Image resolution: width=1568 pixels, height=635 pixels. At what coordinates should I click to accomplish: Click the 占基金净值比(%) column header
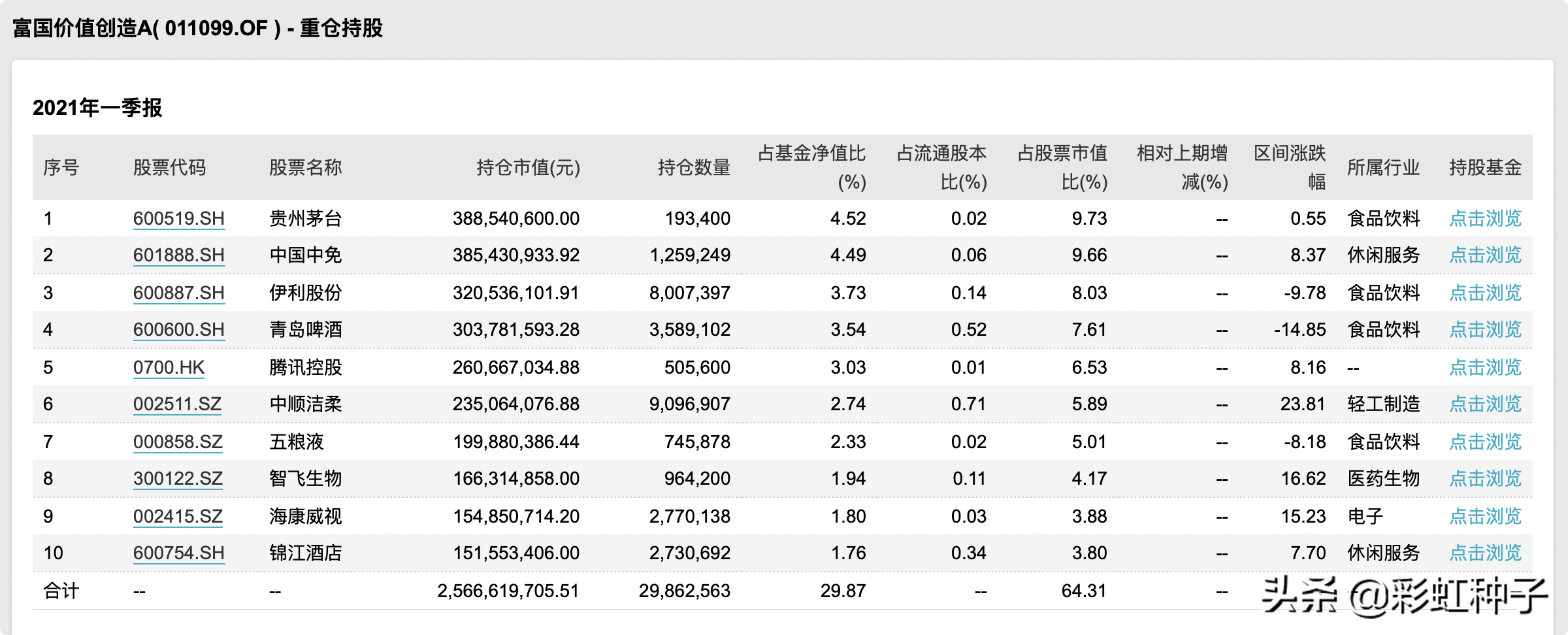[x=811, y=167]
